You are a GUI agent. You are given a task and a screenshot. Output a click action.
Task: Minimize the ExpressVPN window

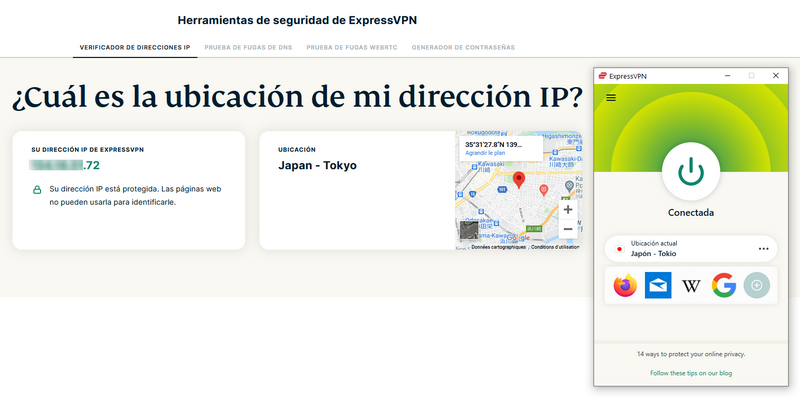727,76
